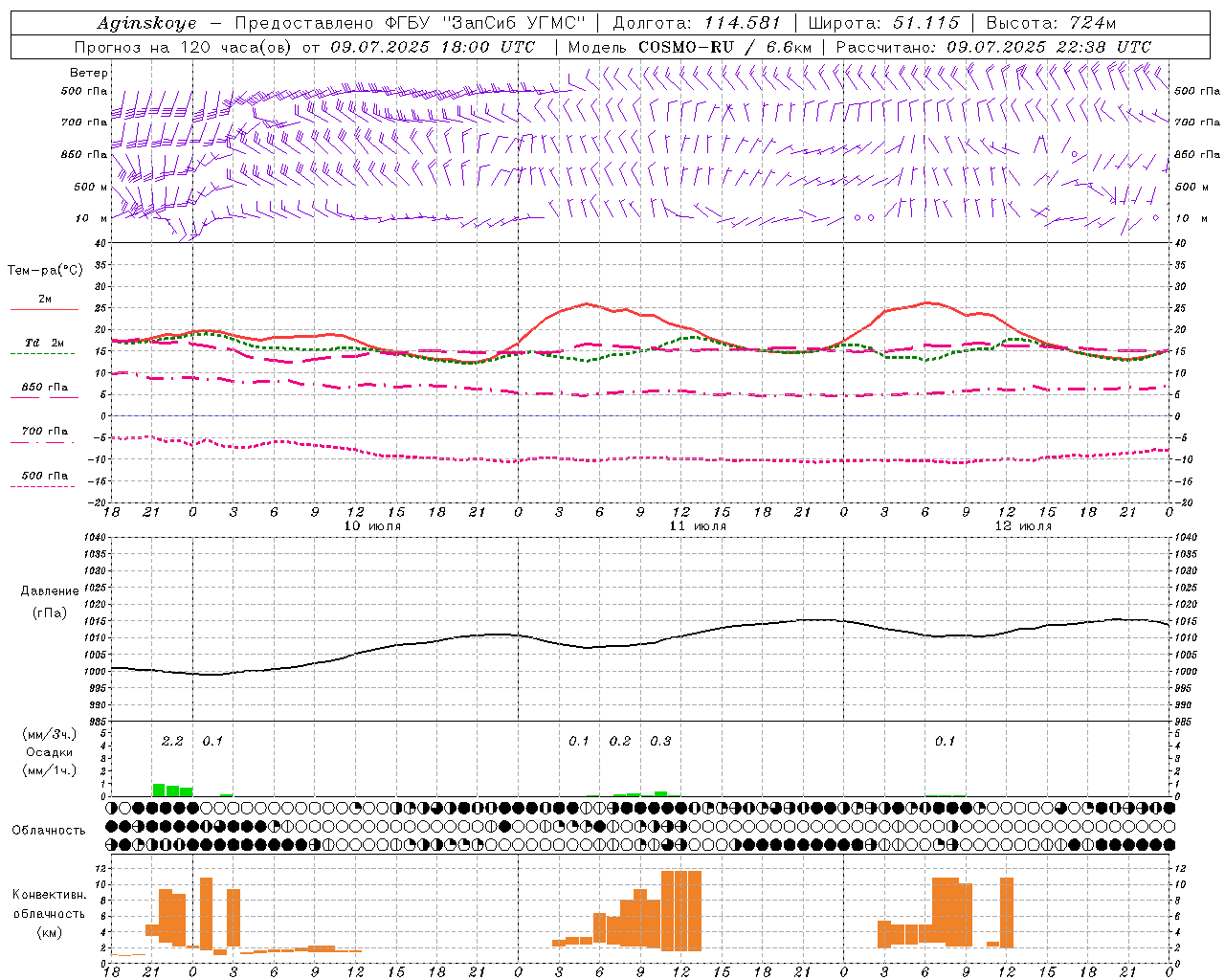Click the computed time 09.07.2025 22:38 UTC
The image size is (1225, 980).
coord(1049,47)
